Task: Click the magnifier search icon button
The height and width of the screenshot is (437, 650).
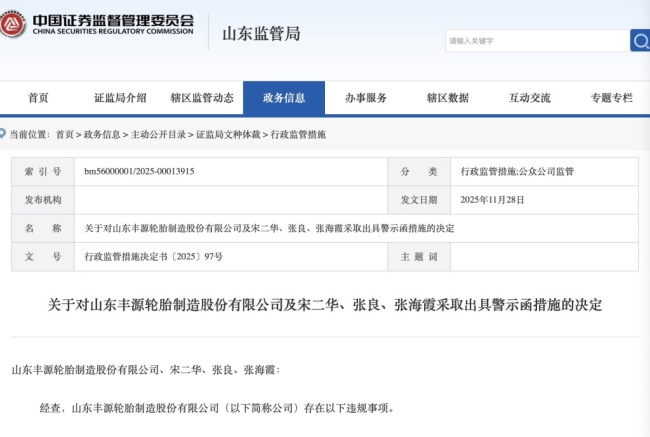Action: 639,40
